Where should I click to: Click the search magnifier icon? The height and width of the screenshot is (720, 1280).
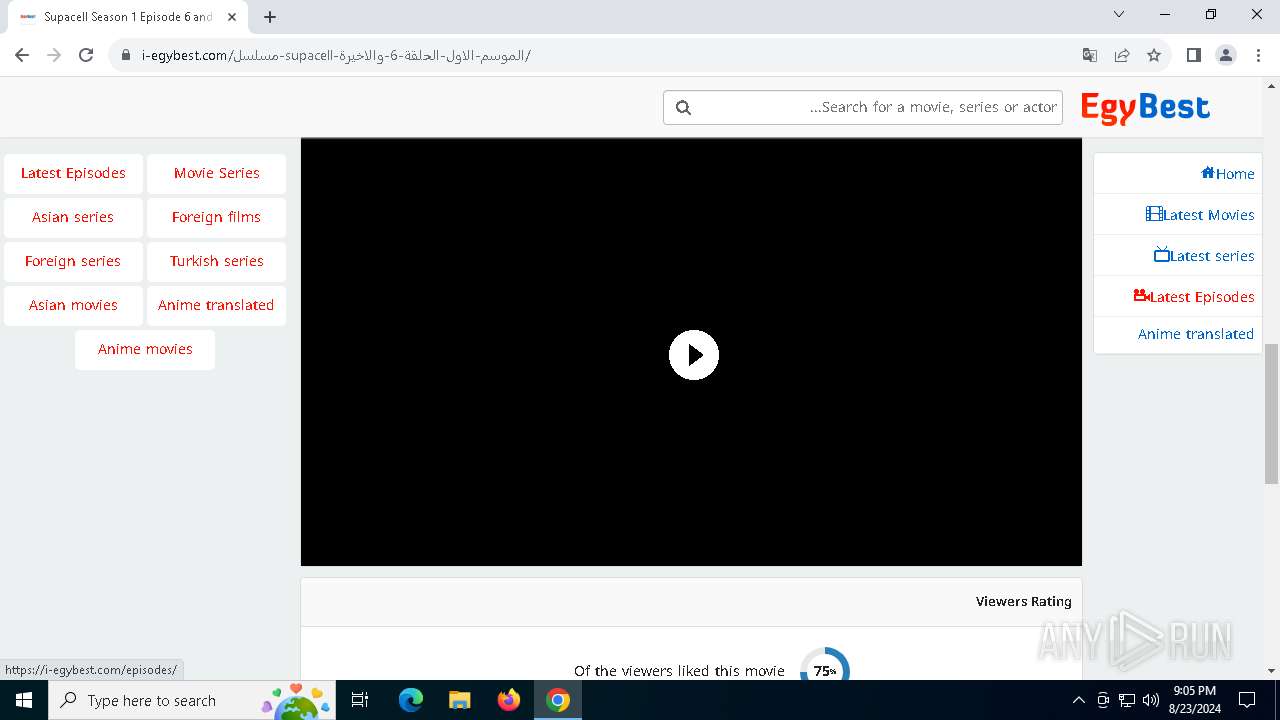684,107
